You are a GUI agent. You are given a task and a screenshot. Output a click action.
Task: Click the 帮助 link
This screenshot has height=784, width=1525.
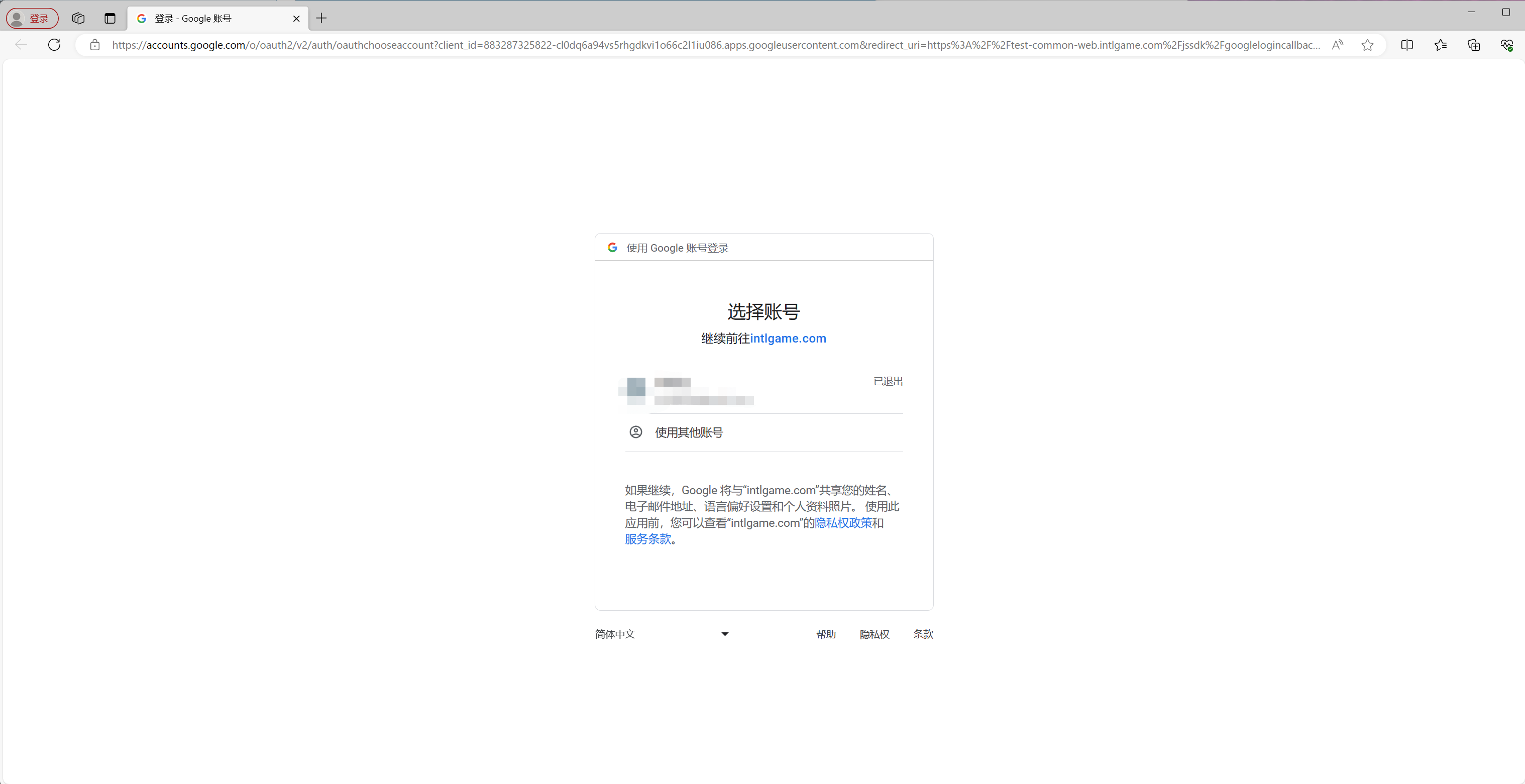coord(826,634)
